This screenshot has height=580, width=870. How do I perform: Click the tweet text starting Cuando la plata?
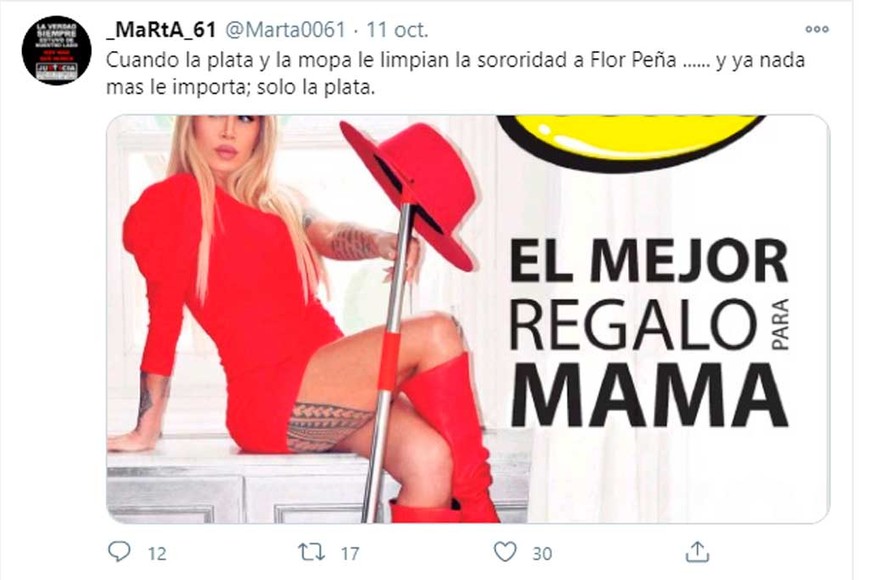click(x=455, y=73)
